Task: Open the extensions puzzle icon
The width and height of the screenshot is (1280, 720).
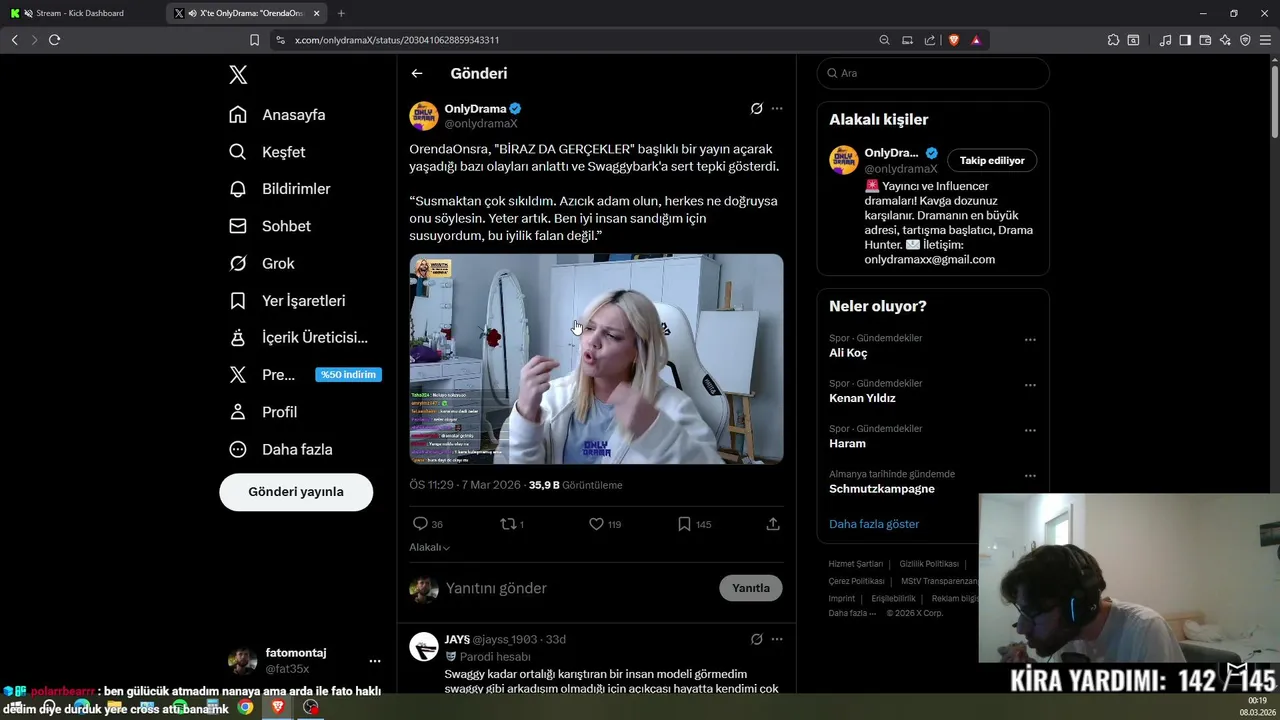Action: [1113, 40]
